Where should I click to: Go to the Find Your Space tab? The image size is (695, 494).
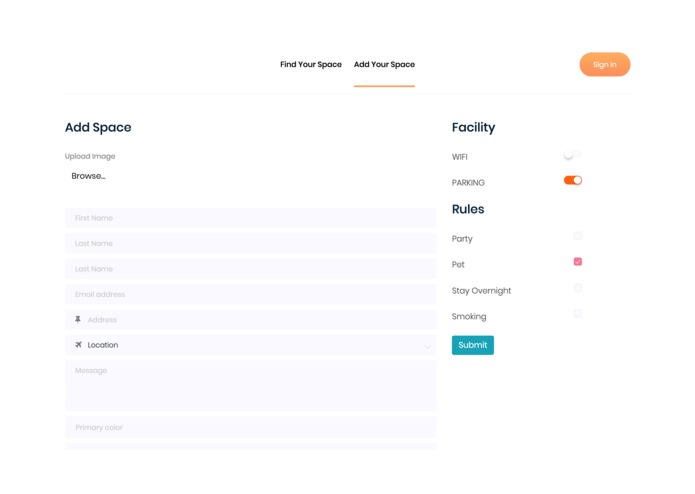click(x=311, y=64)
